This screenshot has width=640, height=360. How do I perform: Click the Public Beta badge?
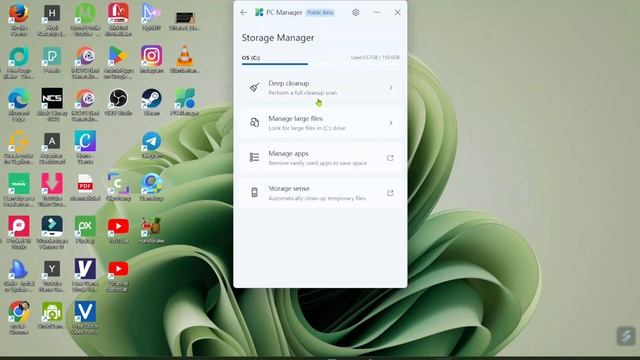320,13
